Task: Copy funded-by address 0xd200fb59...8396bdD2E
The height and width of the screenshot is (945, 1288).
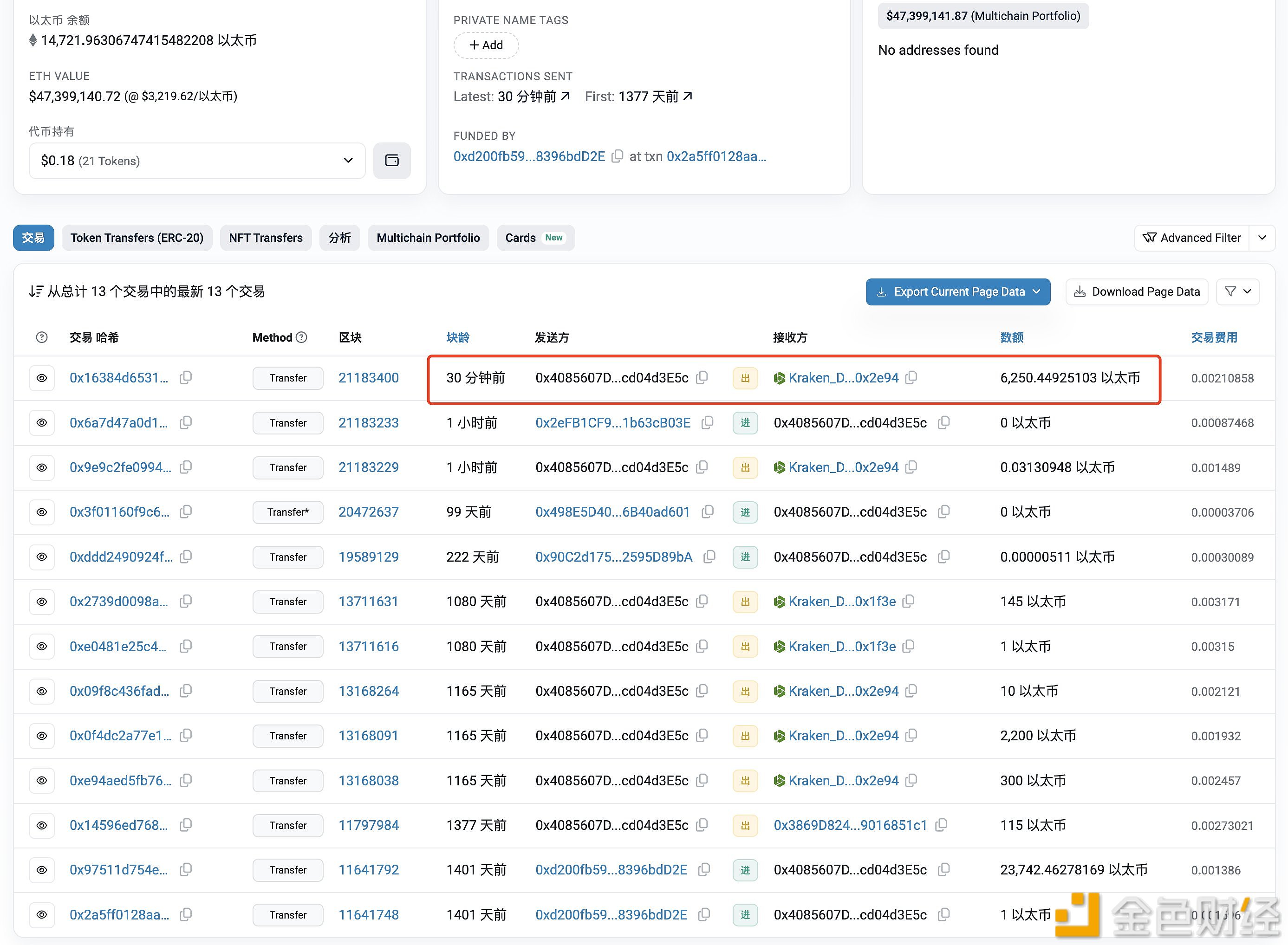Action: (x=617, y=156)
